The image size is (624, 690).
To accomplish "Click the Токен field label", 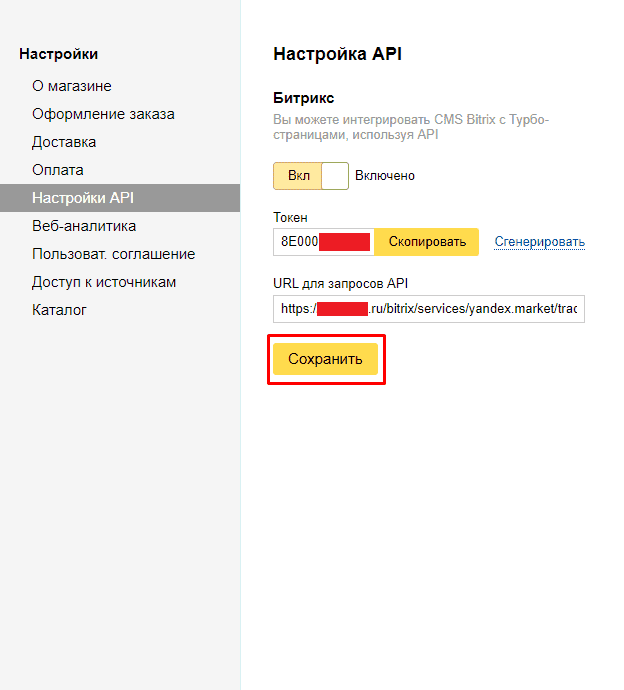I will [x=290, y=217].
